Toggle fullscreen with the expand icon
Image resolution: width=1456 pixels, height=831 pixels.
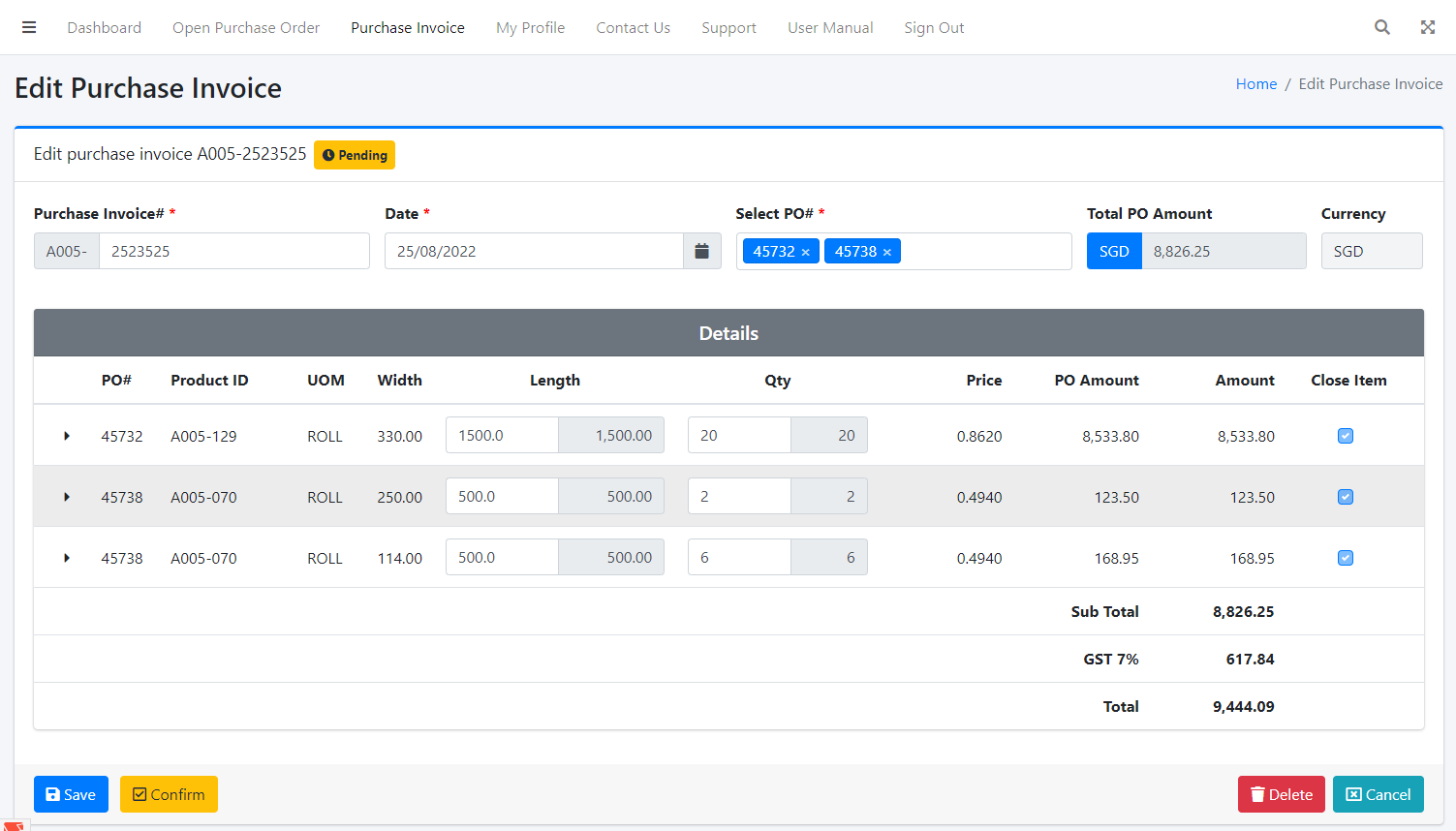(1428, 27)
